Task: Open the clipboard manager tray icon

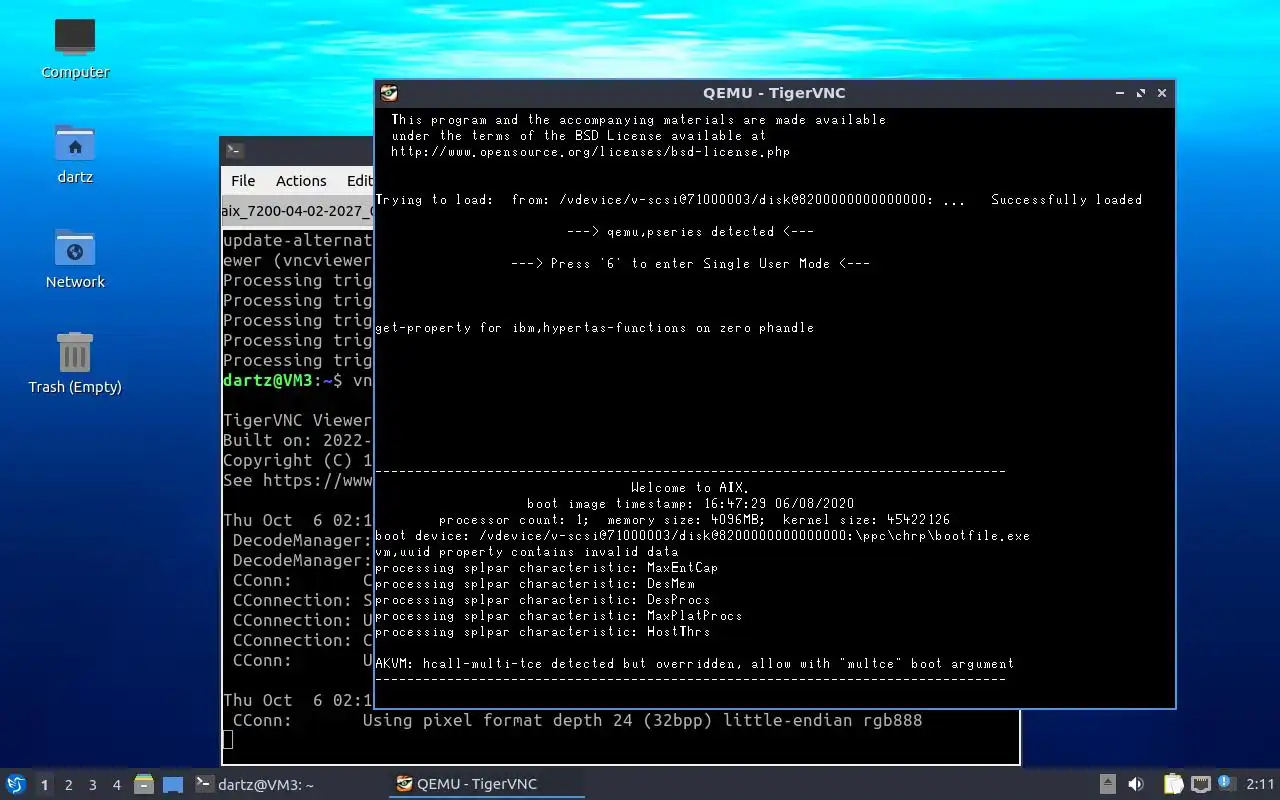Action: (x=1173, y=784)
